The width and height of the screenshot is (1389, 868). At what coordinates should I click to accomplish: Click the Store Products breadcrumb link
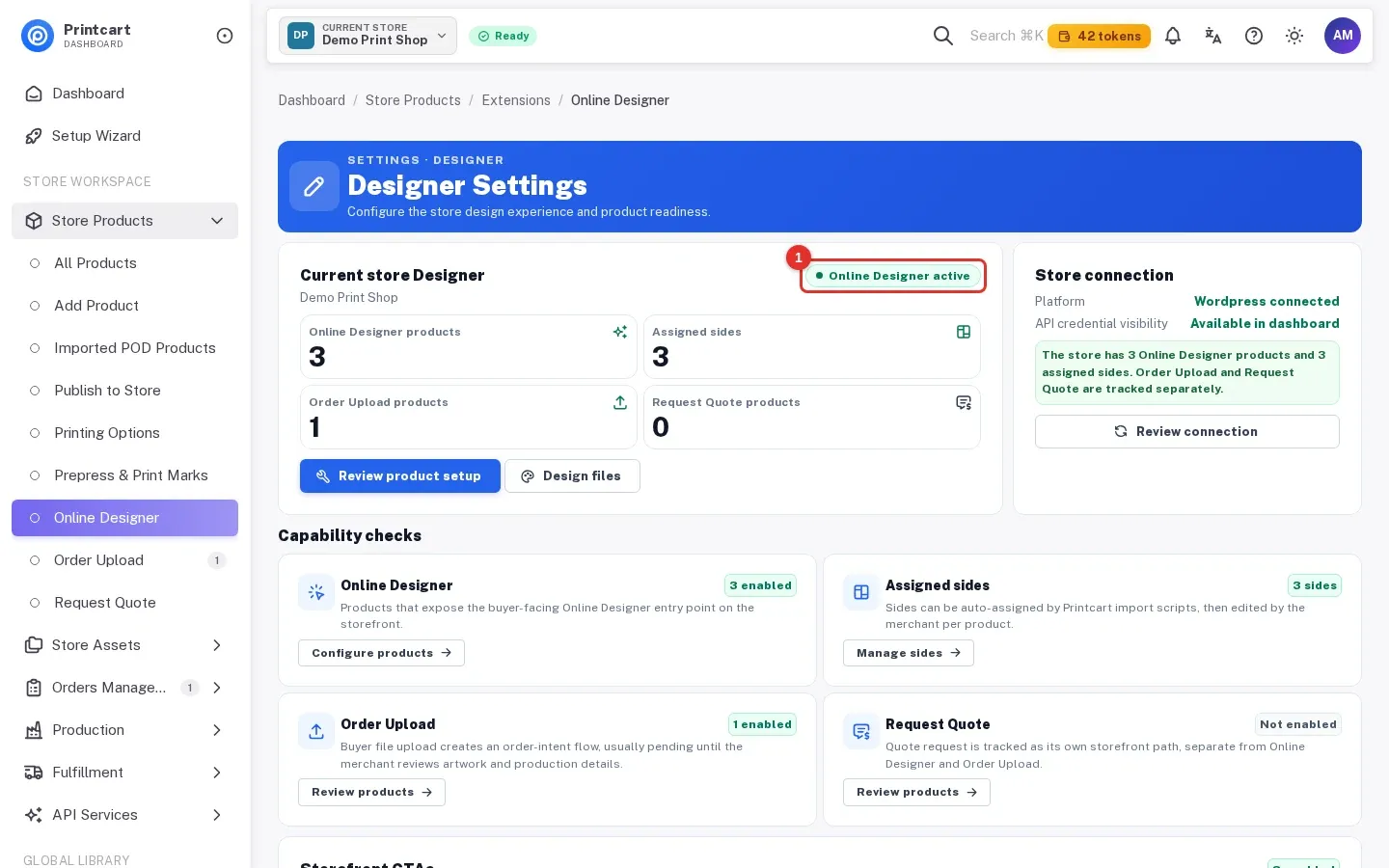coord(413,100)
